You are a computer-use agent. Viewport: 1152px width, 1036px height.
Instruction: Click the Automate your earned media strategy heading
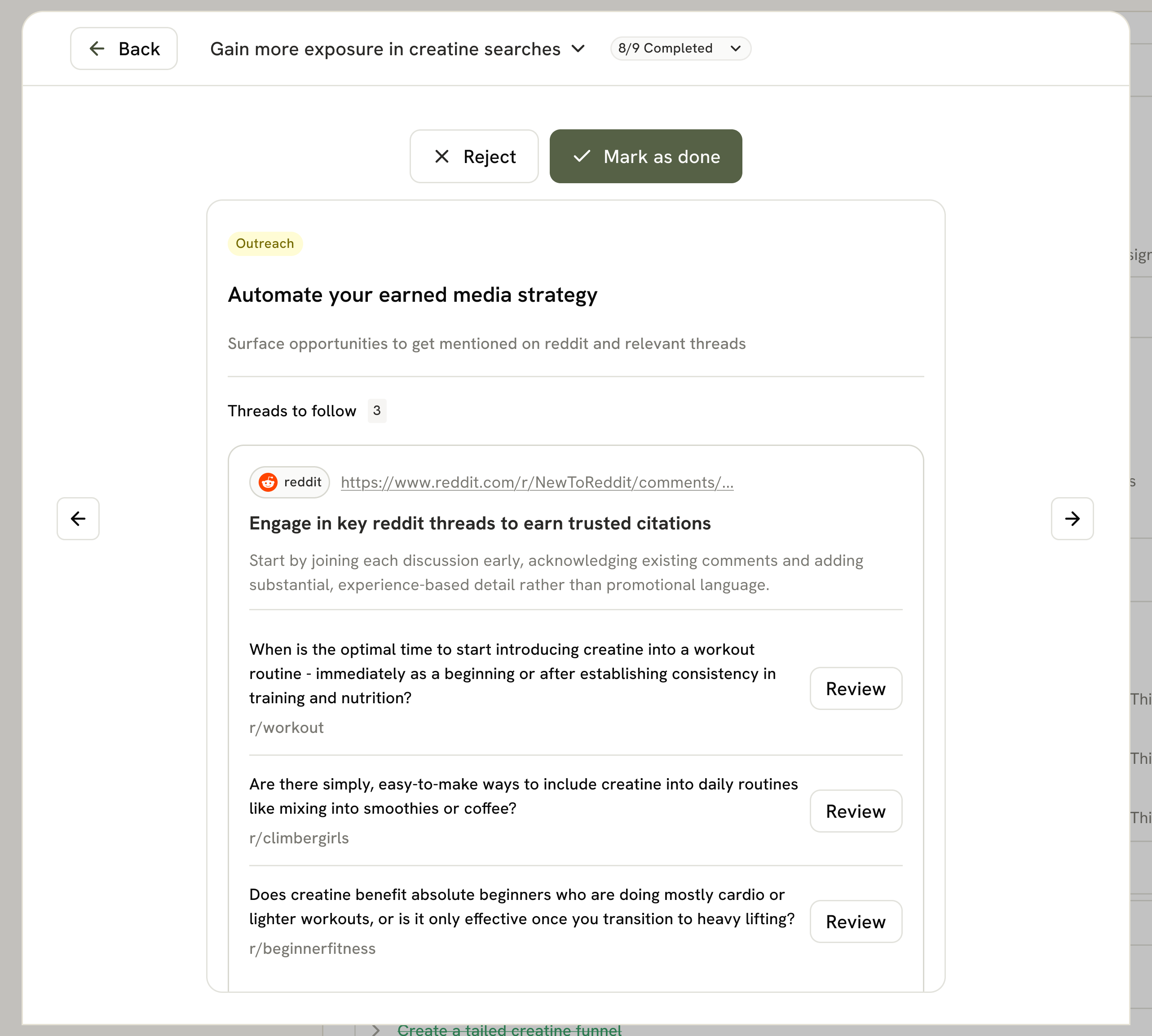pyautogui.click(x=413, y=295)
